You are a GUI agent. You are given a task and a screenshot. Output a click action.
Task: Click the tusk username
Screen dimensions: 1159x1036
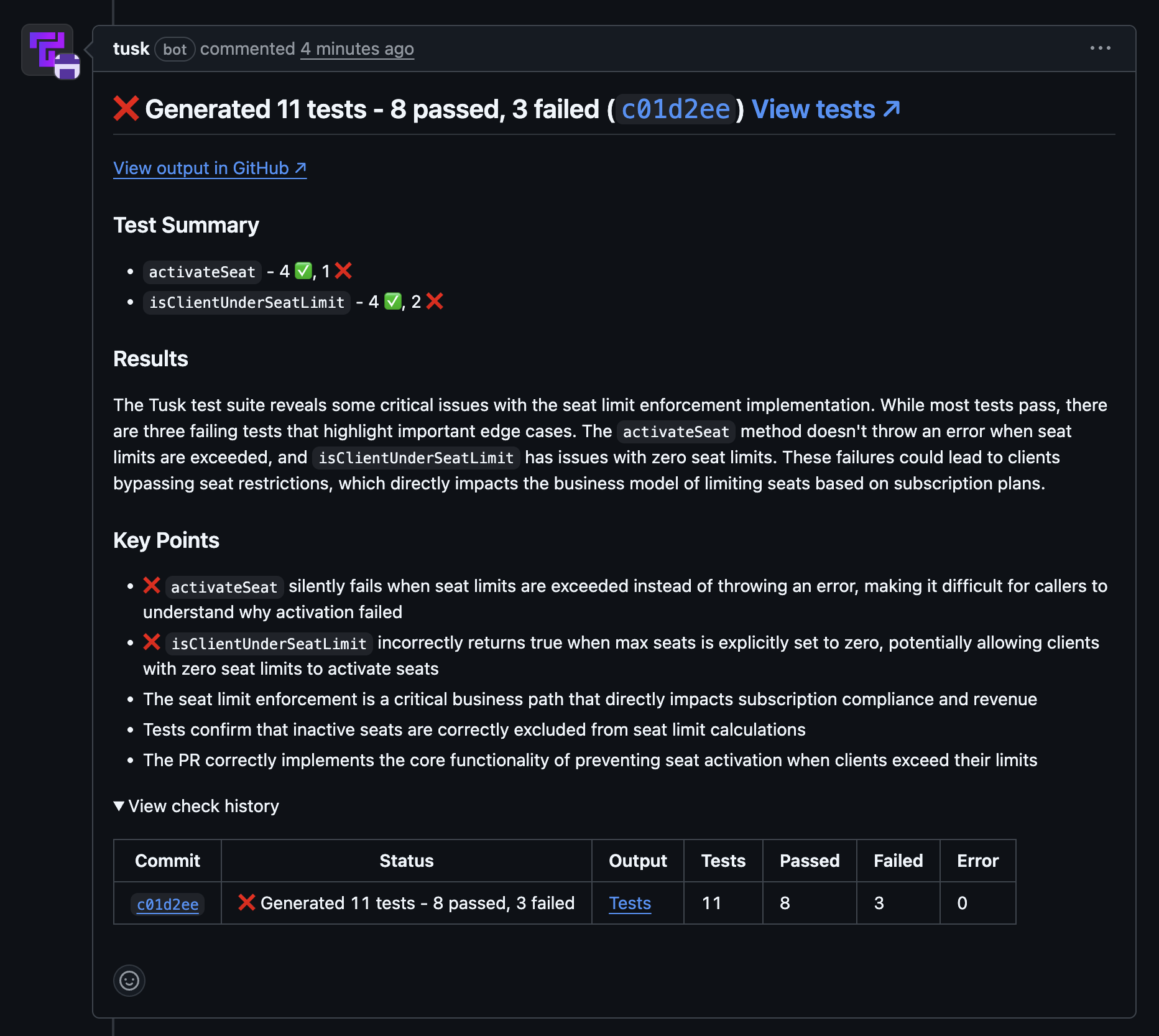(131, 49)
